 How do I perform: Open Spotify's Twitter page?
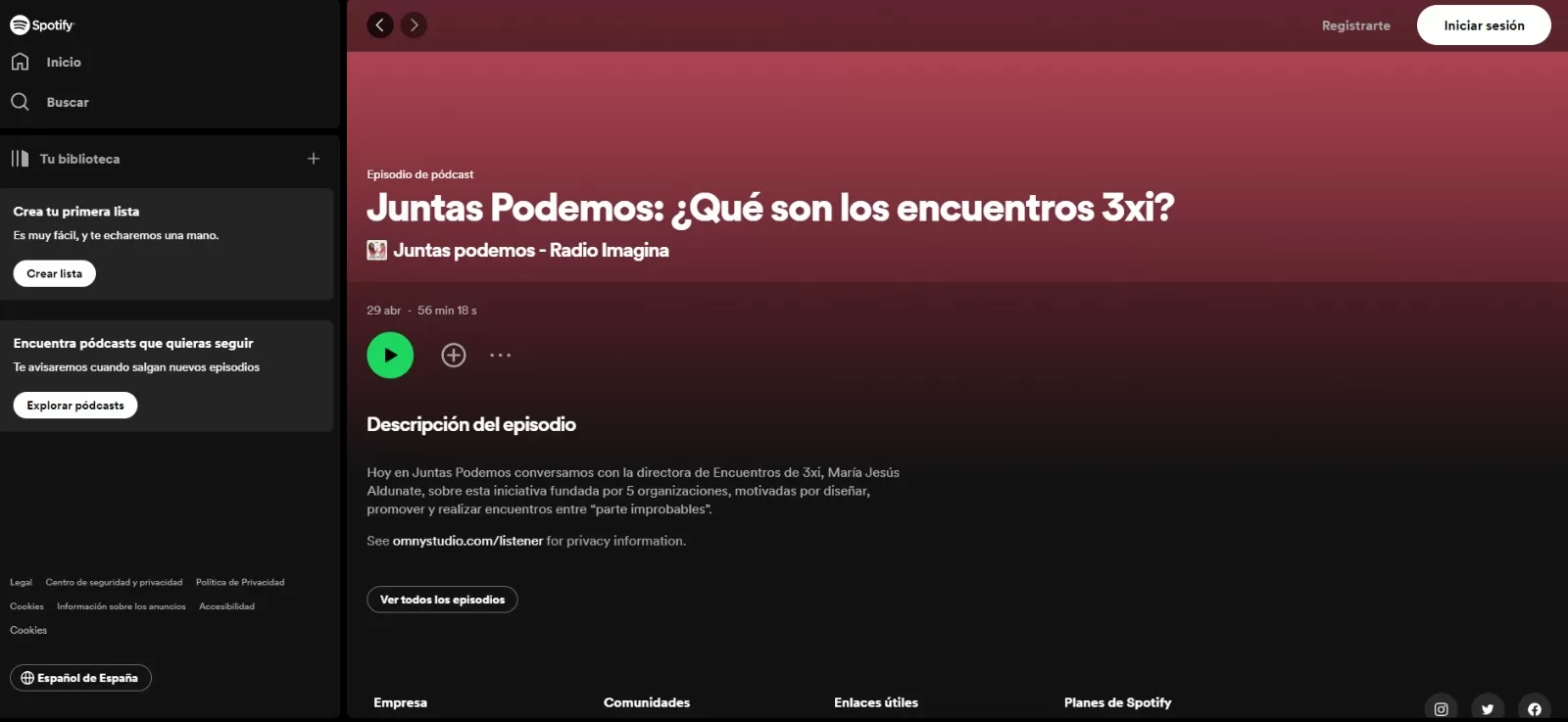coord(1488,708)
